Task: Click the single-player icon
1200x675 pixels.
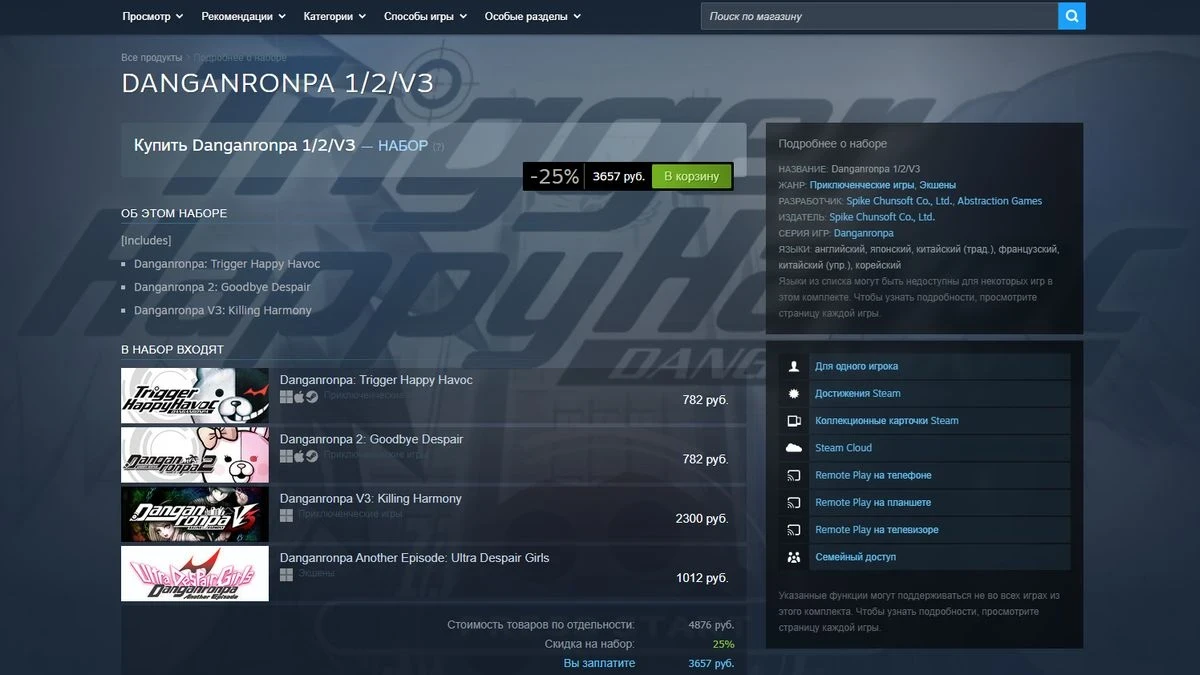Action: (794, 366)
